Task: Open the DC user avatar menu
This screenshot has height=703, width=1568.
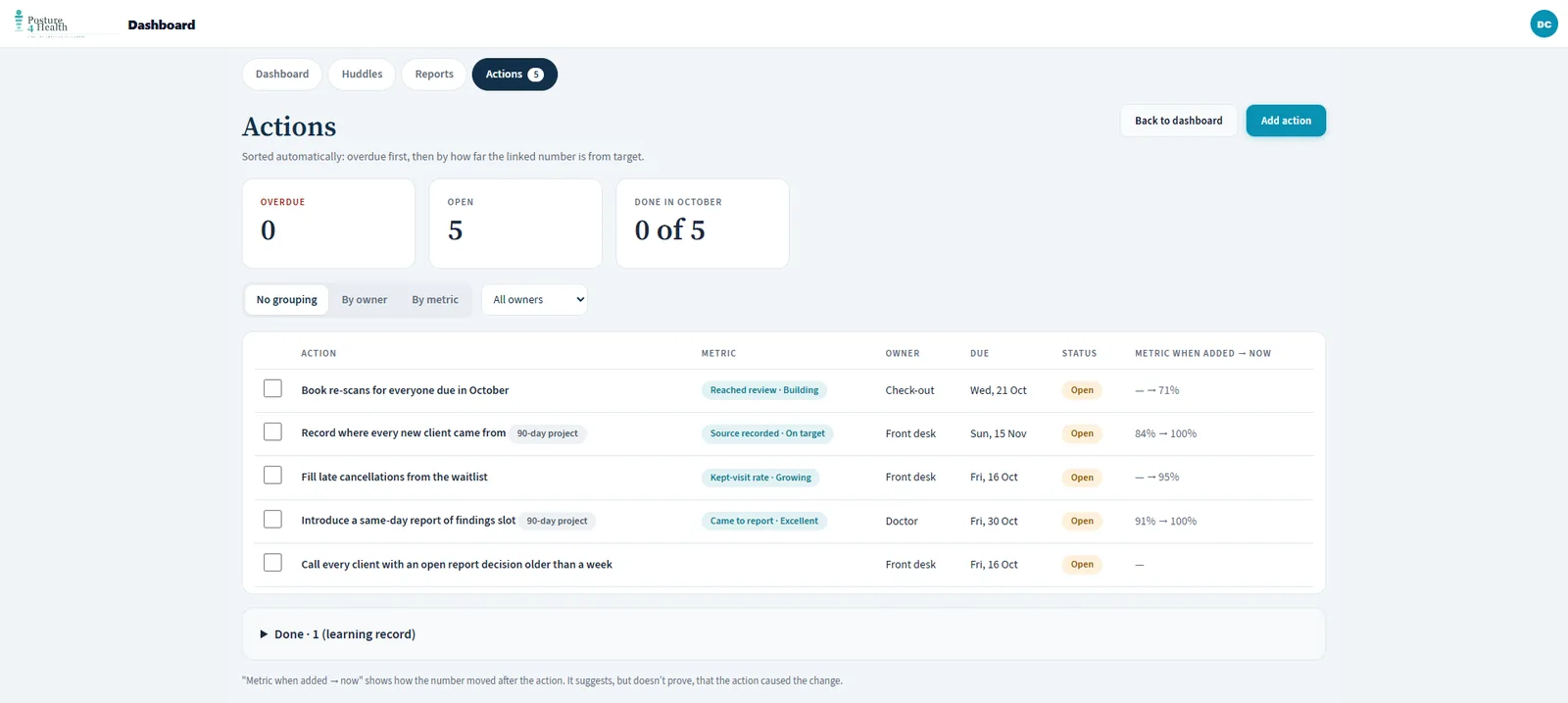Action: pos(1543,24)
